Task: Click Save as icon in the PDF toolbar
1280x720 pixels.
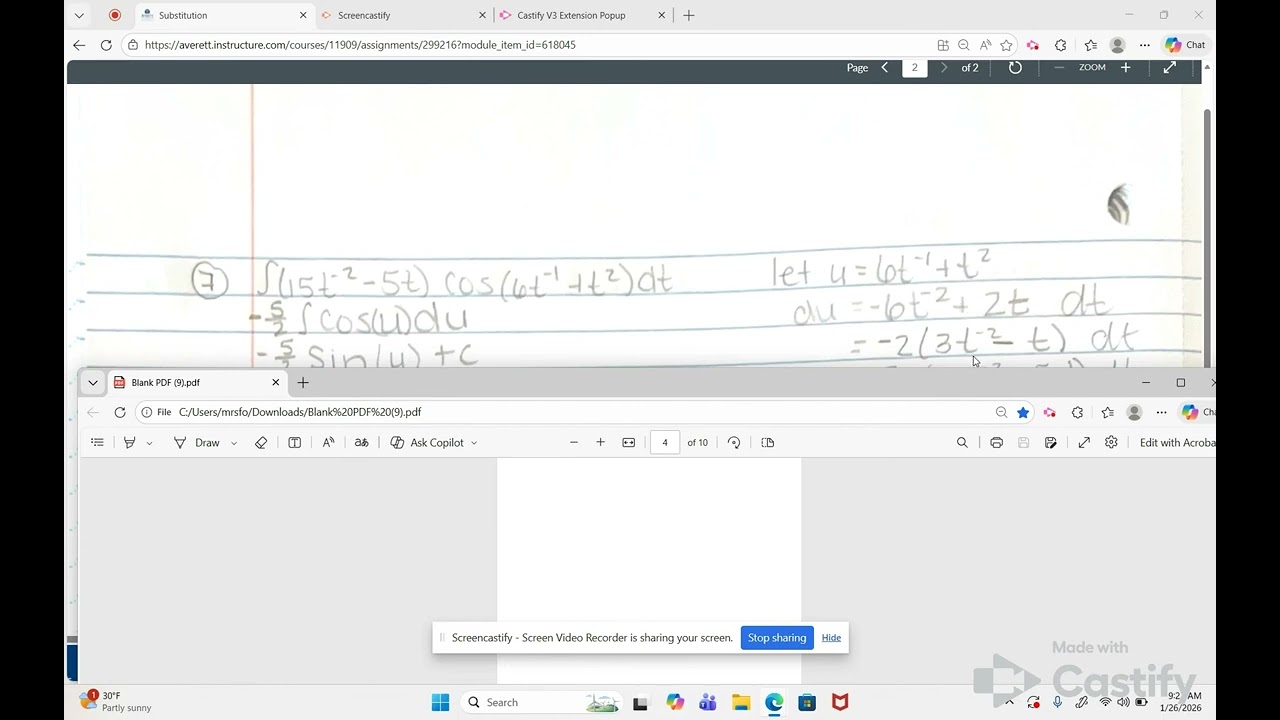Action: point(1051,442)
